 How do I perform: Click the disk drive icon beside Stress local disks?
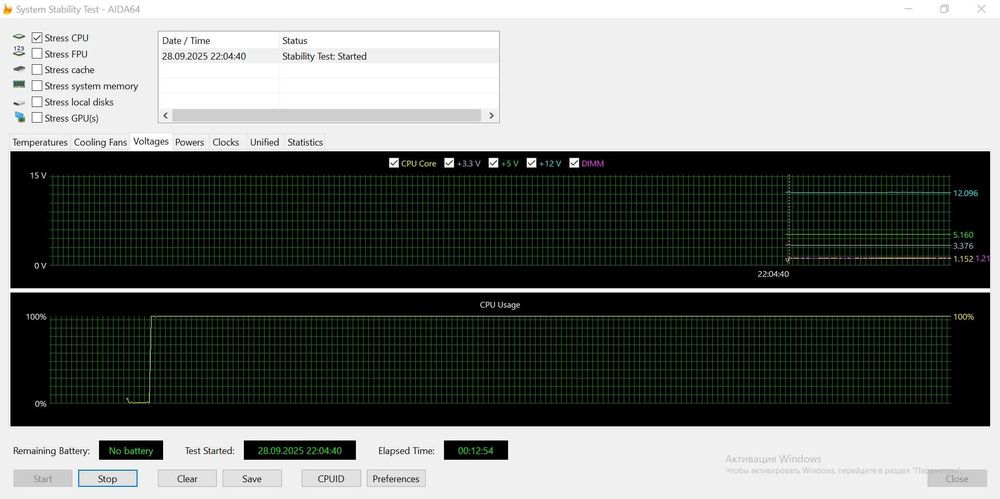(x=18, y=102)
